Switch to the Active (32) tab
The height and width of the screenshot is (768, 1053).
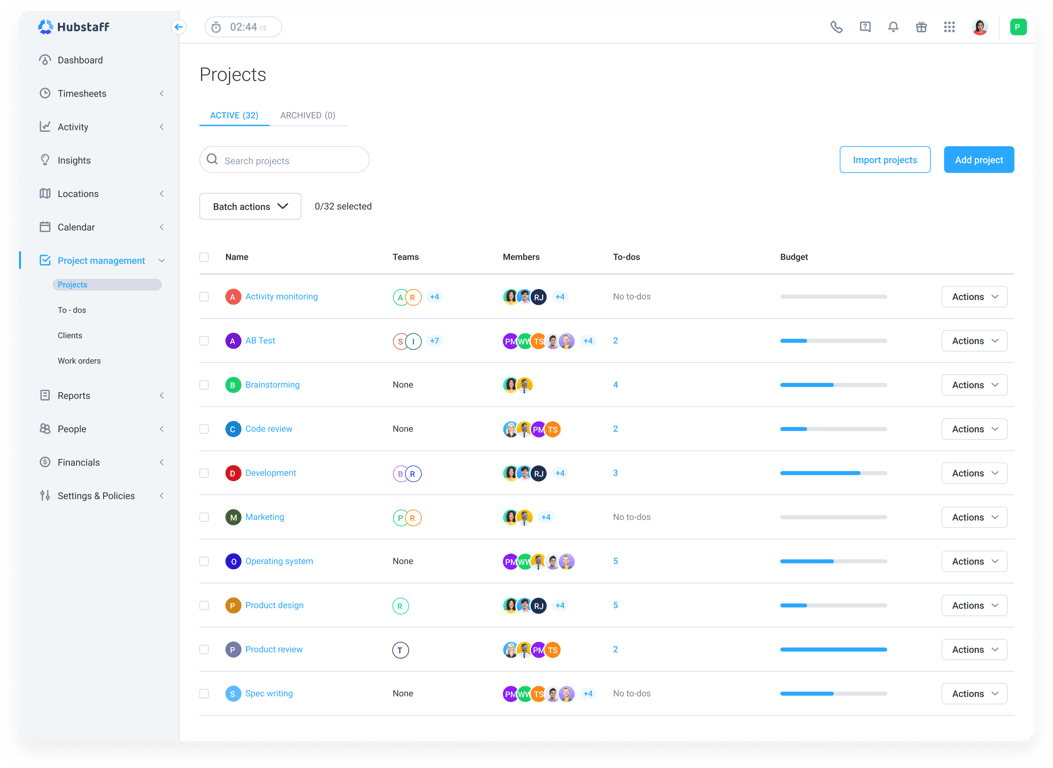pos(234,115)
